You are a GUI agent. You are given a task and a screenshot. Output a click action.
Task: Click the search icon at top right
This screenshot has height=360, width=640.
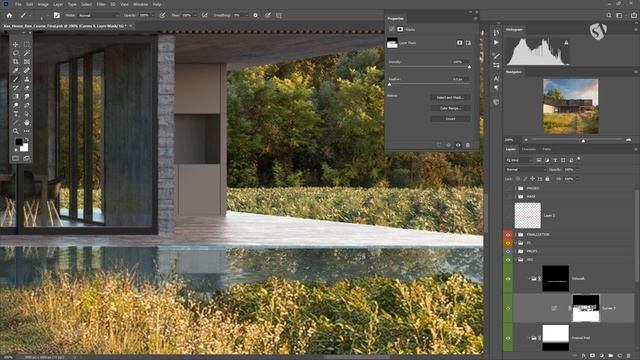point(609,15)
